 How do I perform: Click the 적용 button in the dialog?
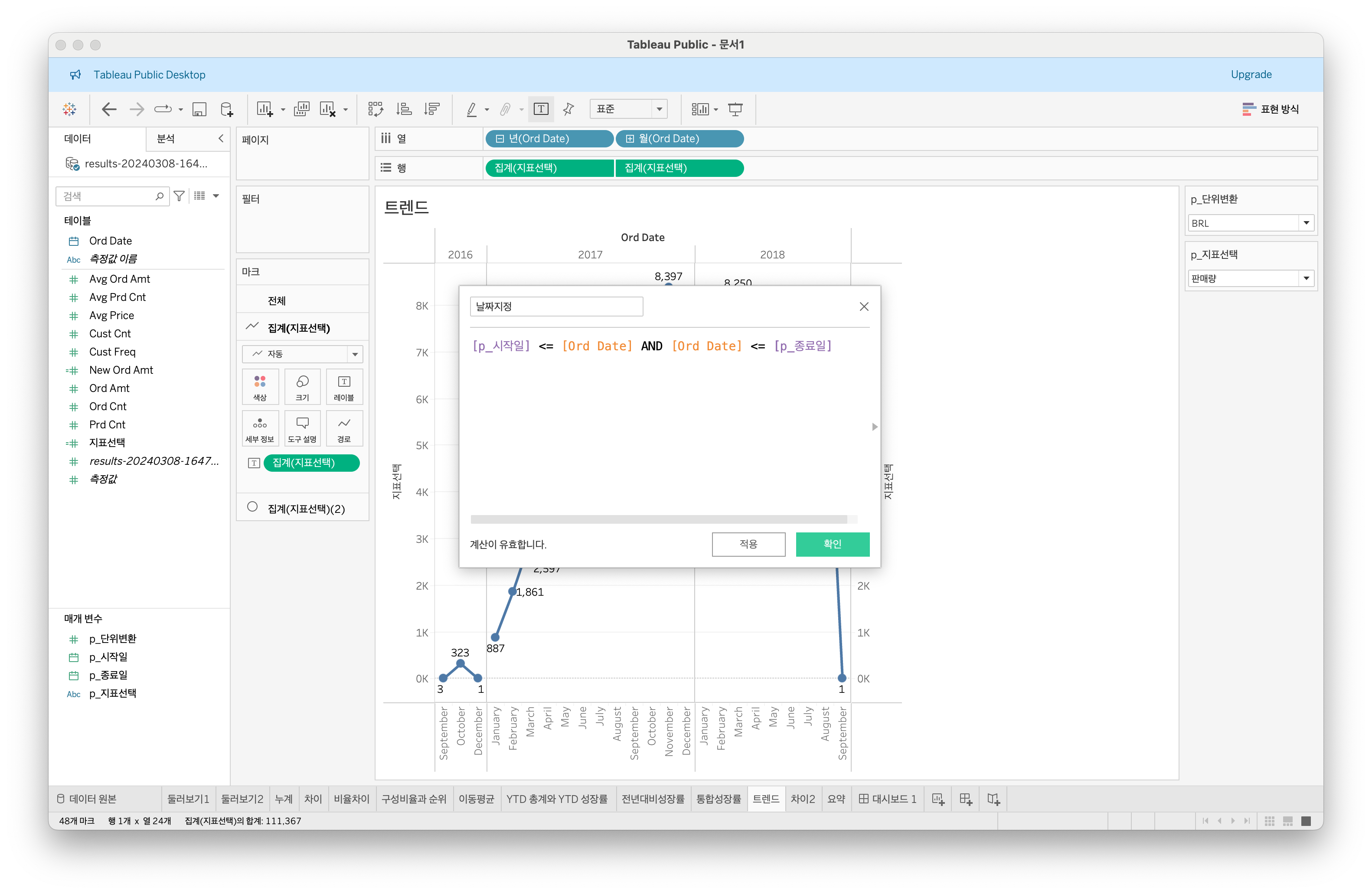click(x=748, y=544)
